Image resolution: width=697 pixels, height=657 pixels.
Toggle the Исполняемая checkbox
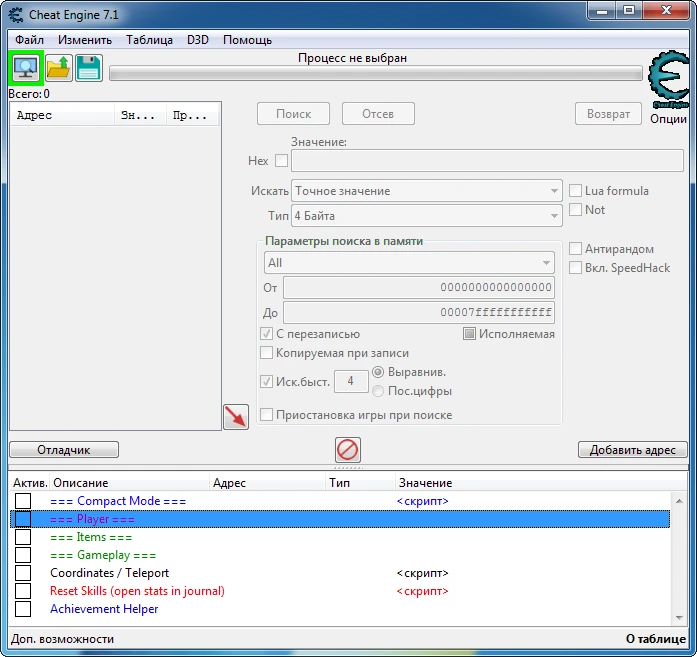click(x=469, y=333)
